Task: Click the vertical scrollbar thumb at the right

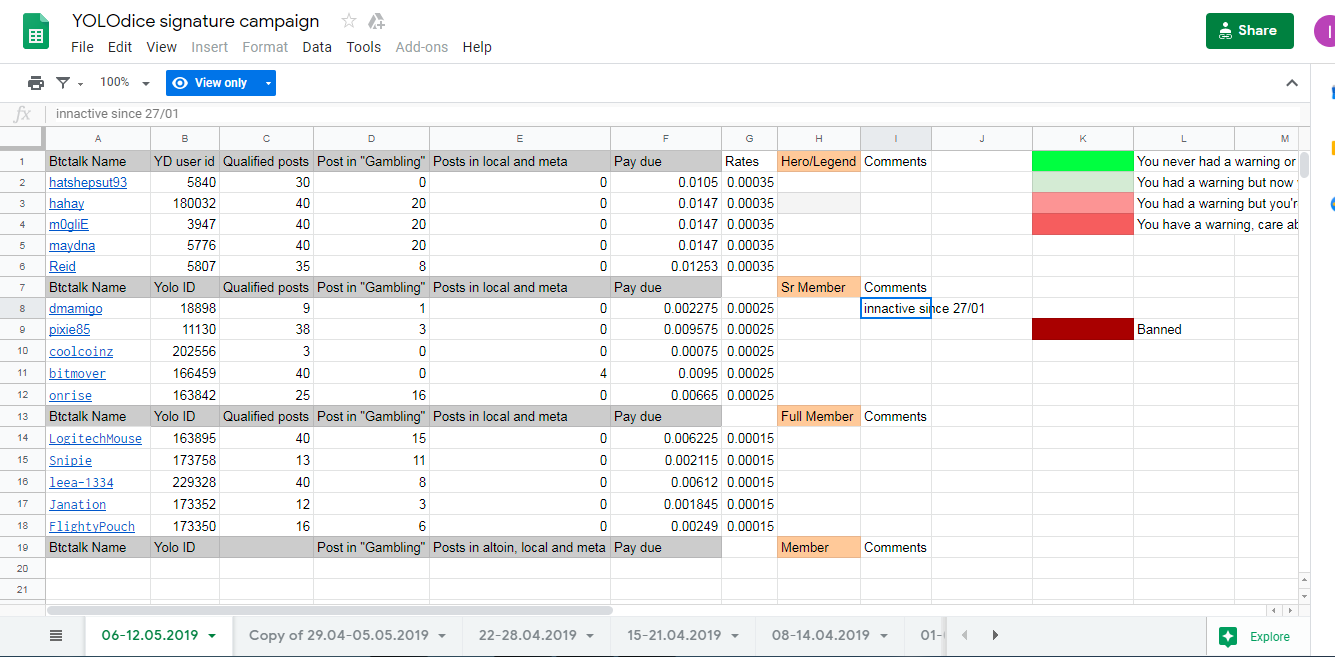Action: tap(1304, 166)
